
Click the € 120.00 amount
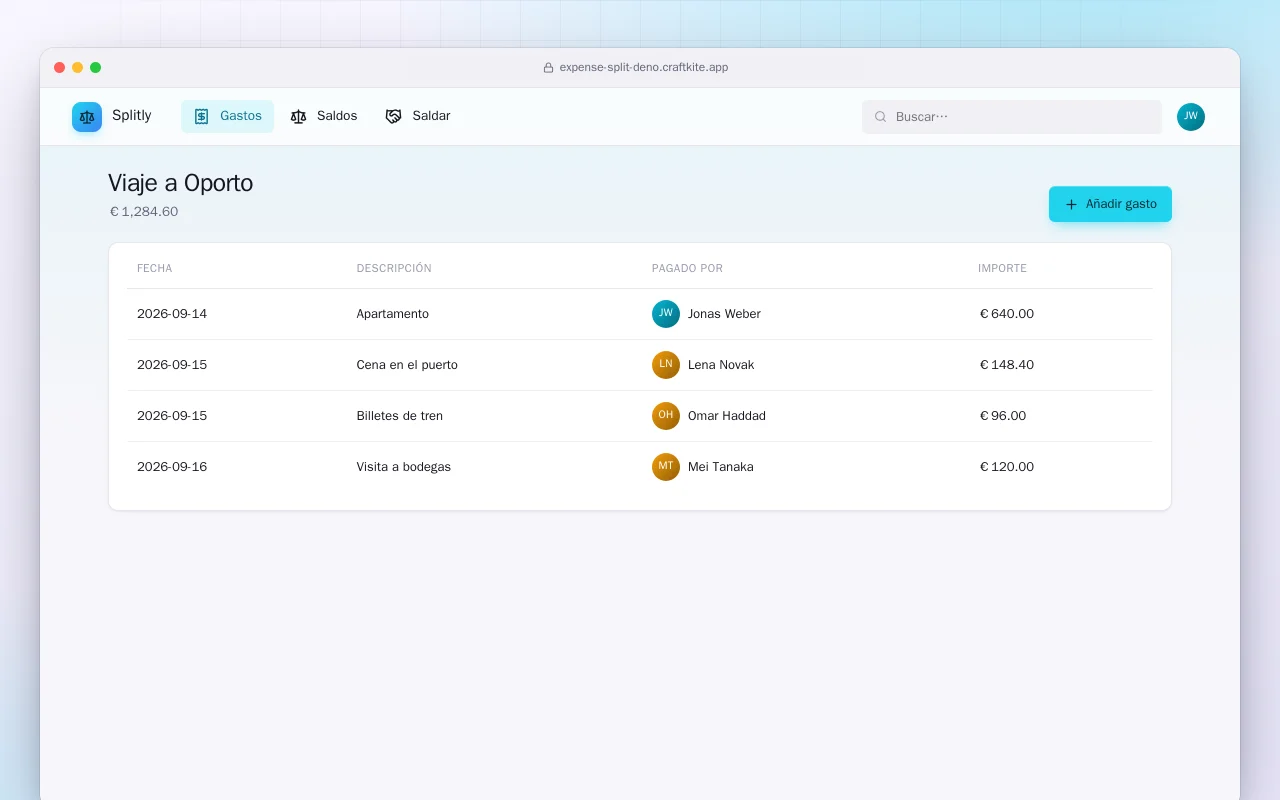1006,467
